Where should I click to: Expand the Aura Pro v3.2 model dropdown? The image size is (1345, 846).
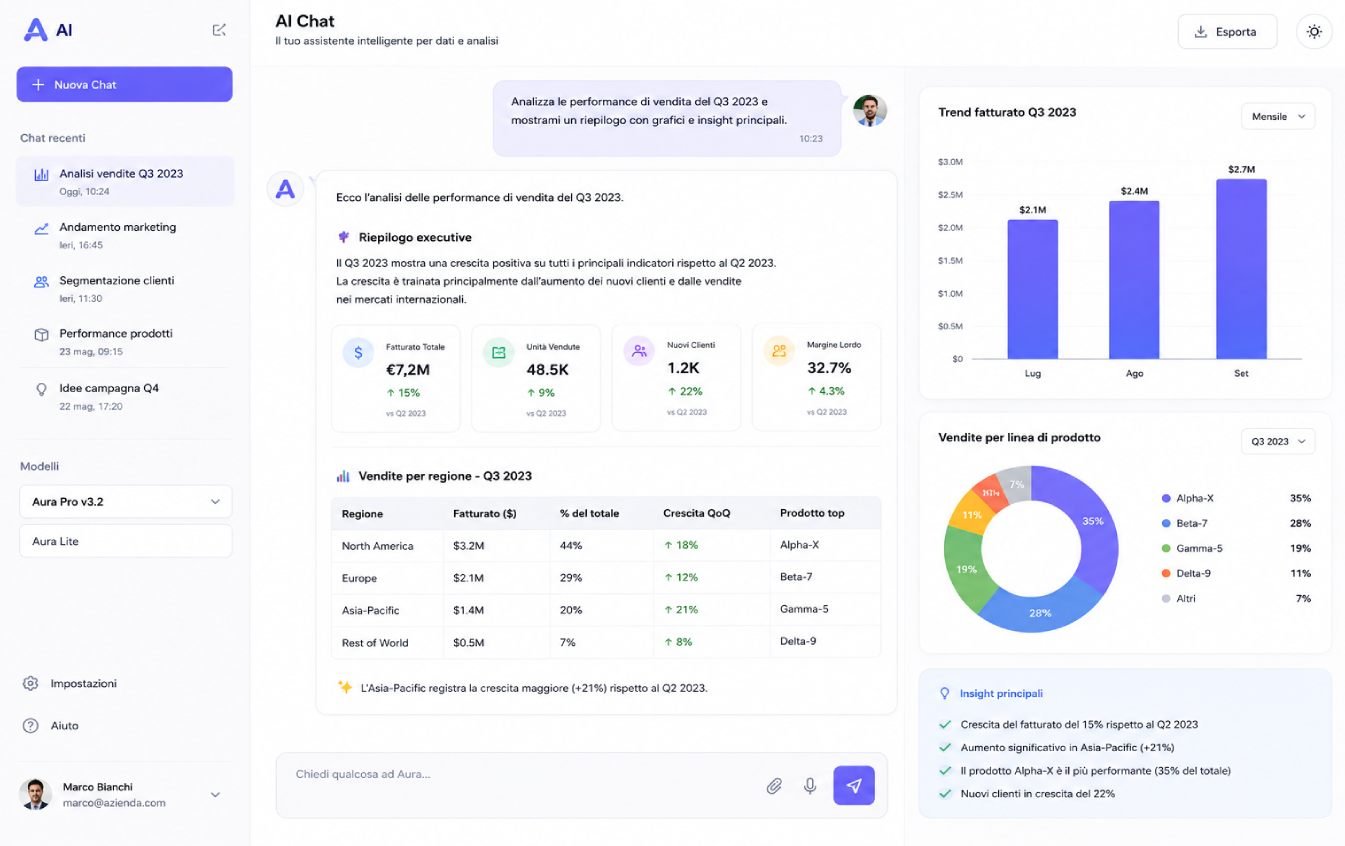coord(126,502)
